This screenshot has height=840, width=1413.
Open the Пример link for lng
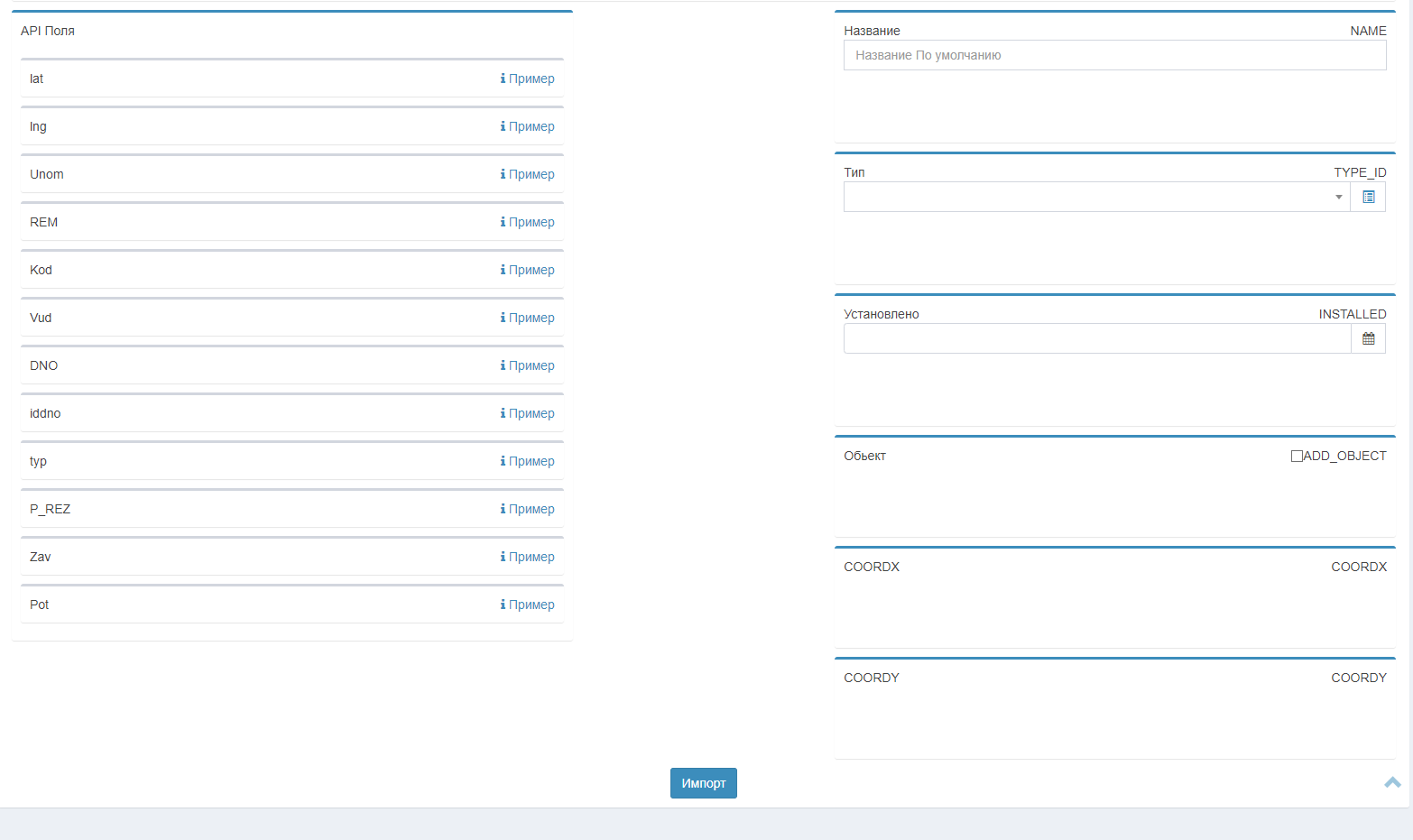tap(531, 126)
